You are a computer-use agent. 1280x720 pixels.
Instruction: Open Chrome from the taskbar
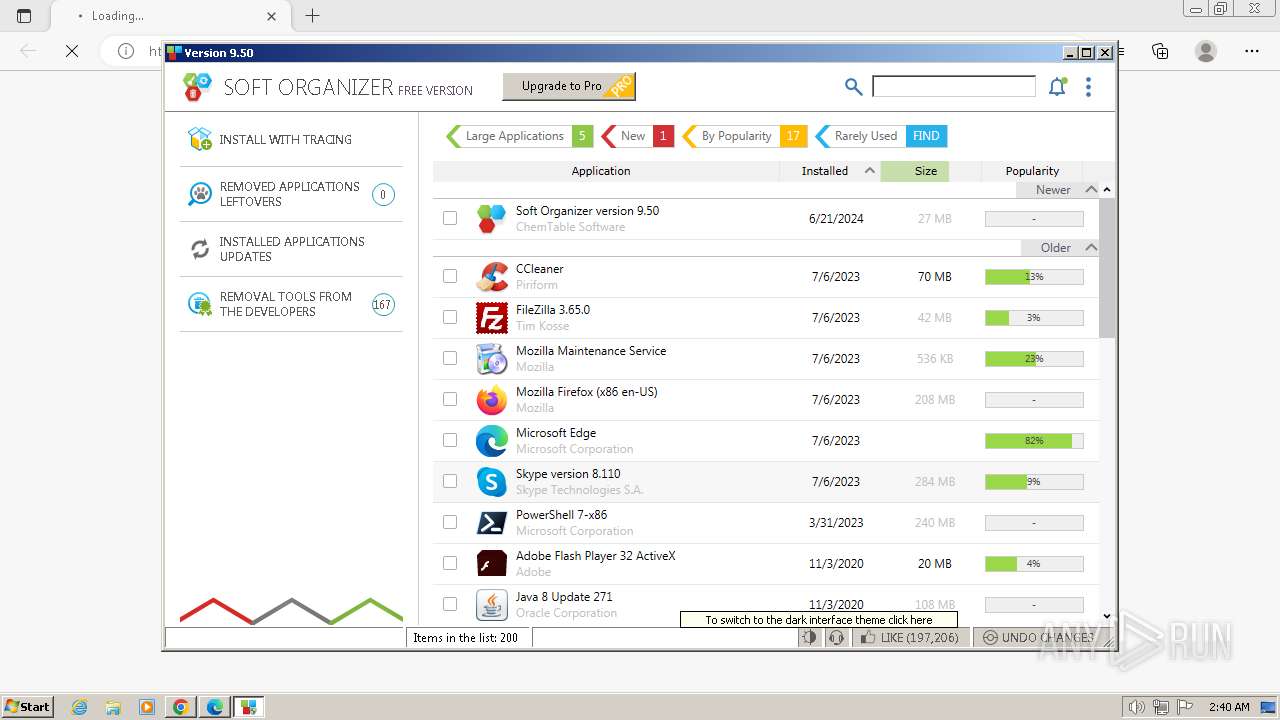(x=181, y=707)
